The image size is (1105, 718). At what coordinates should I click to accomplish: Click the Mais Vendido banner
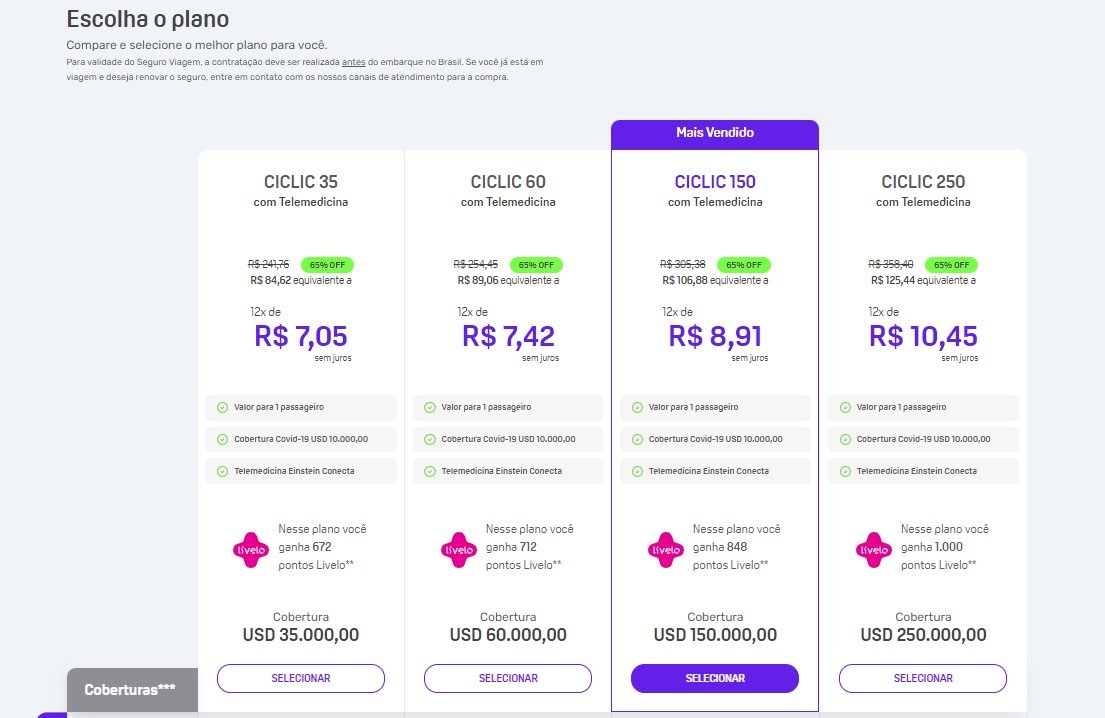[715, 135]
